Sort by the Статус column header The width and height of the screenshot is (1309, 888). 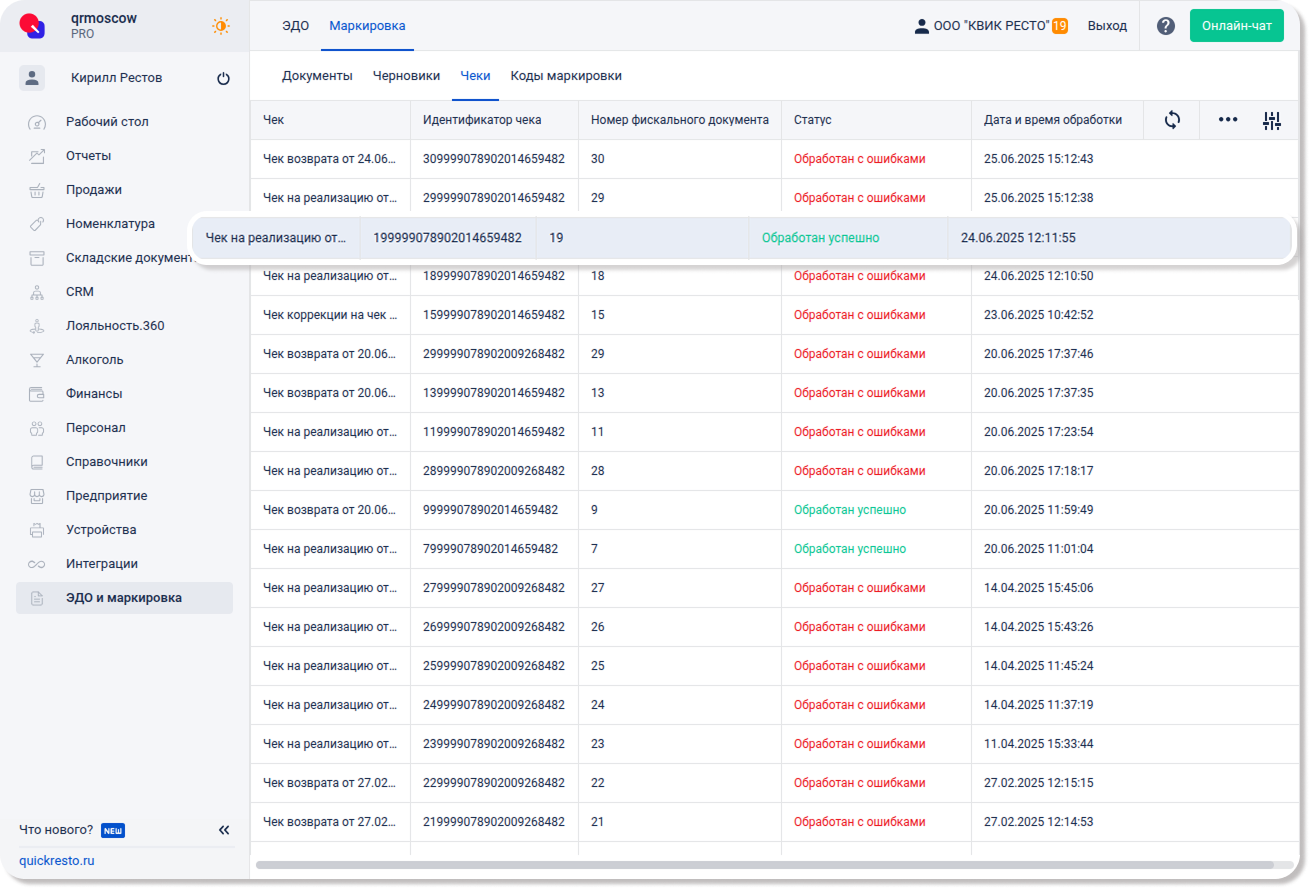point(813,120)
